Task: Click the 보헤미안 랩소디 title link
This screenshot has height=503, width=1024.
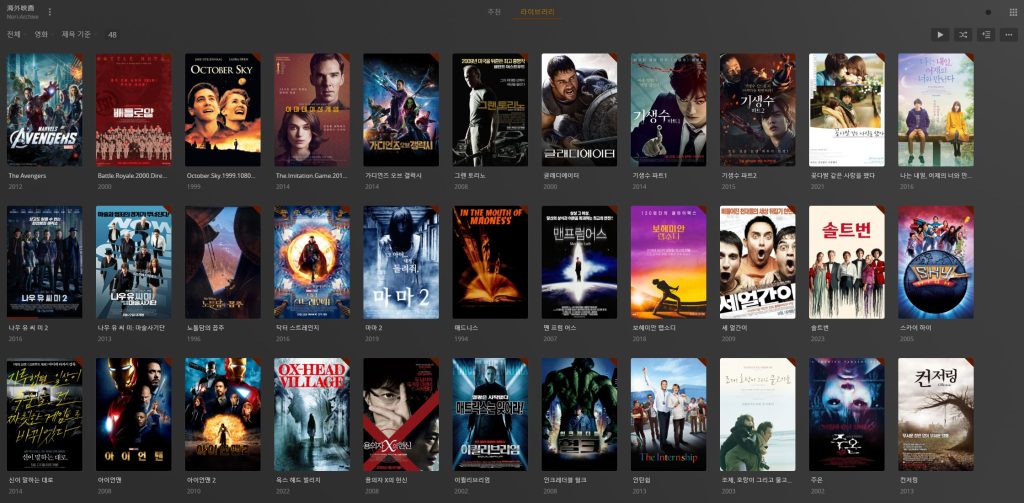Action: click(653, 327)
